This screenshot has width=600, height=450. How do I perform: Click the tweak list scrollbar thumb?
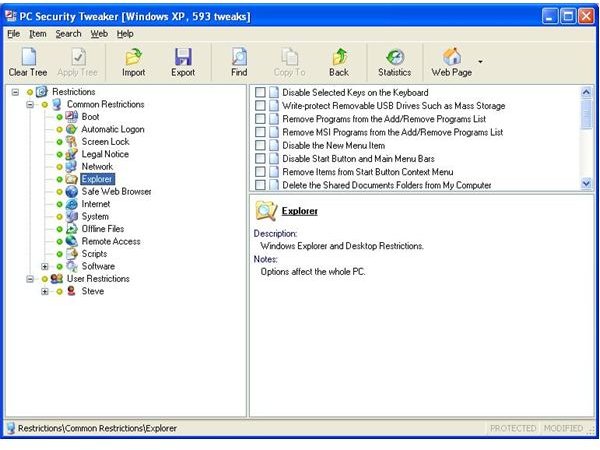click(x=586, y=115)
